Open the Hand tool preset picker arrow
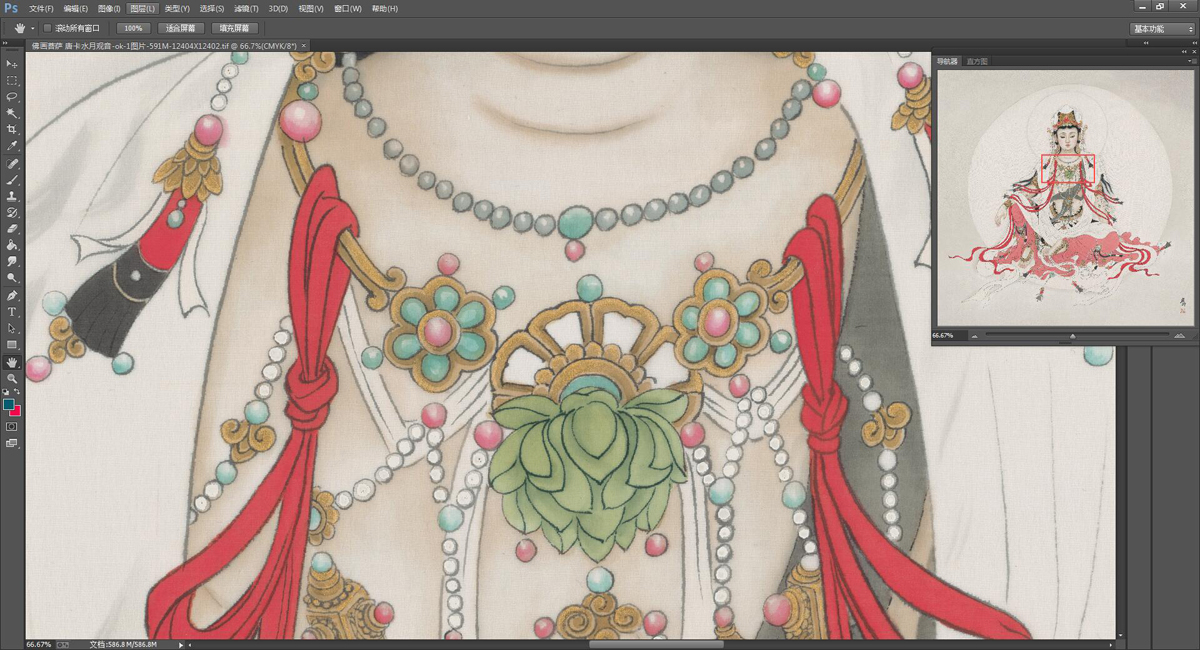This screenshot has width=1200, height=650. (32, 28)
